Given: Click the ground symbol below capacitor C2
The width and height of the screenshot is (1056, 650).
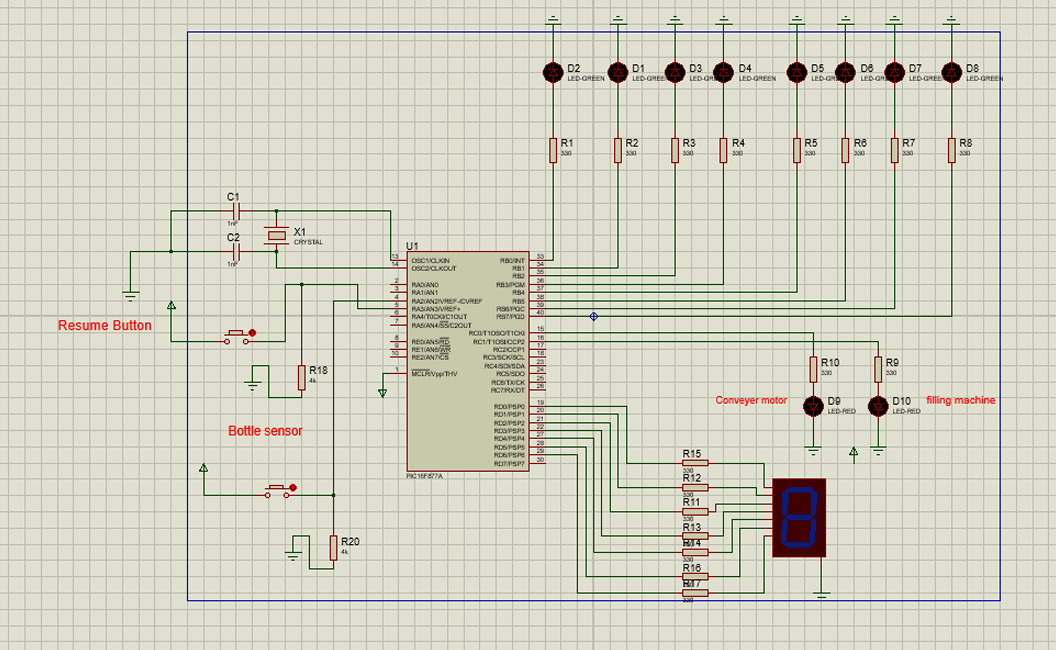Looking at the screenshot, I should pyautogui.click(x=131, y=296).
